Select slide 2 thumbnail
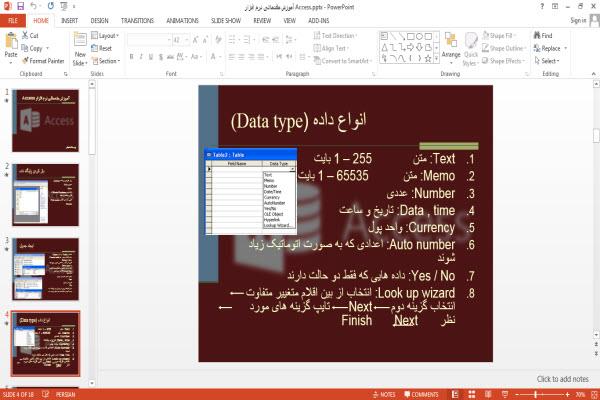The width and height of the screenshot is (600, 400). pos(46,195)
